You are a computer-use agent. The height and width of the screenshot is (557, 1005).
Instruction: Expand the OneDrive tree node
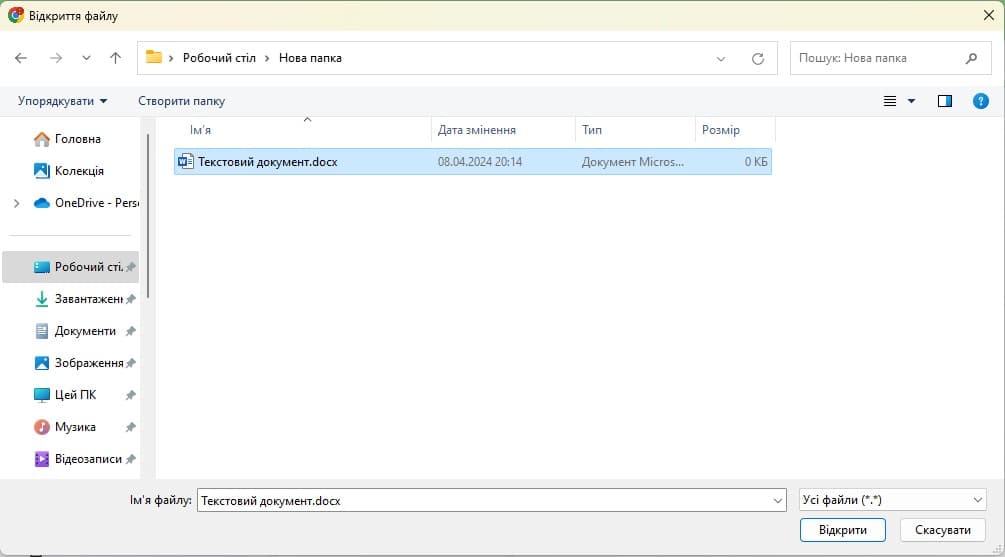click(x=16, y=203)
